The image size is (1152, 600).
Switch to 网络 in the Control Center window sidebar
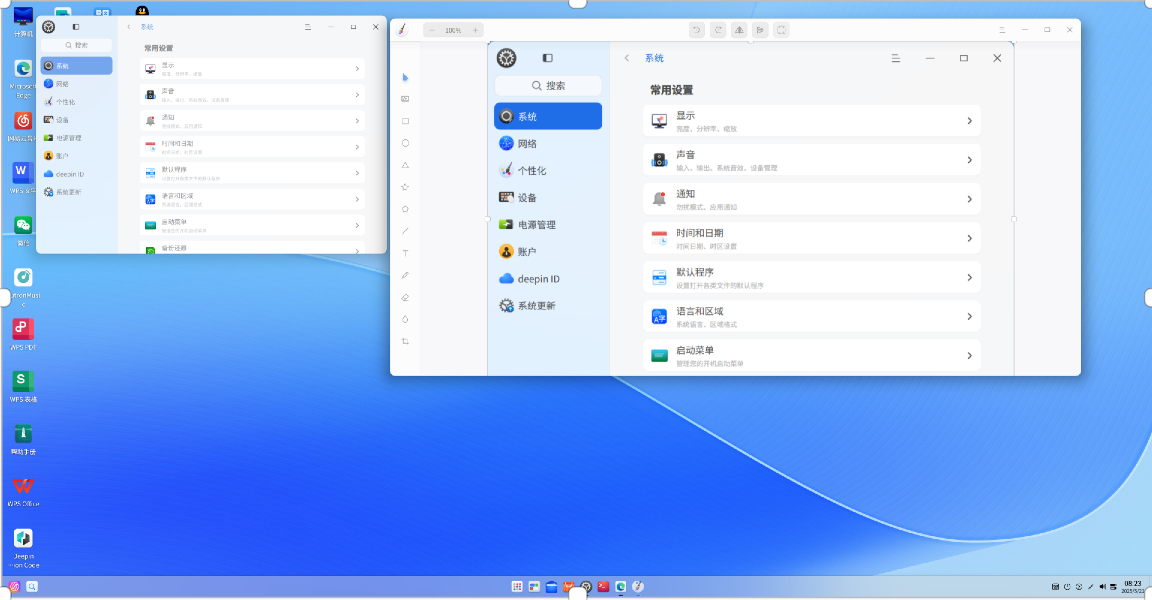tap(76, 84)
